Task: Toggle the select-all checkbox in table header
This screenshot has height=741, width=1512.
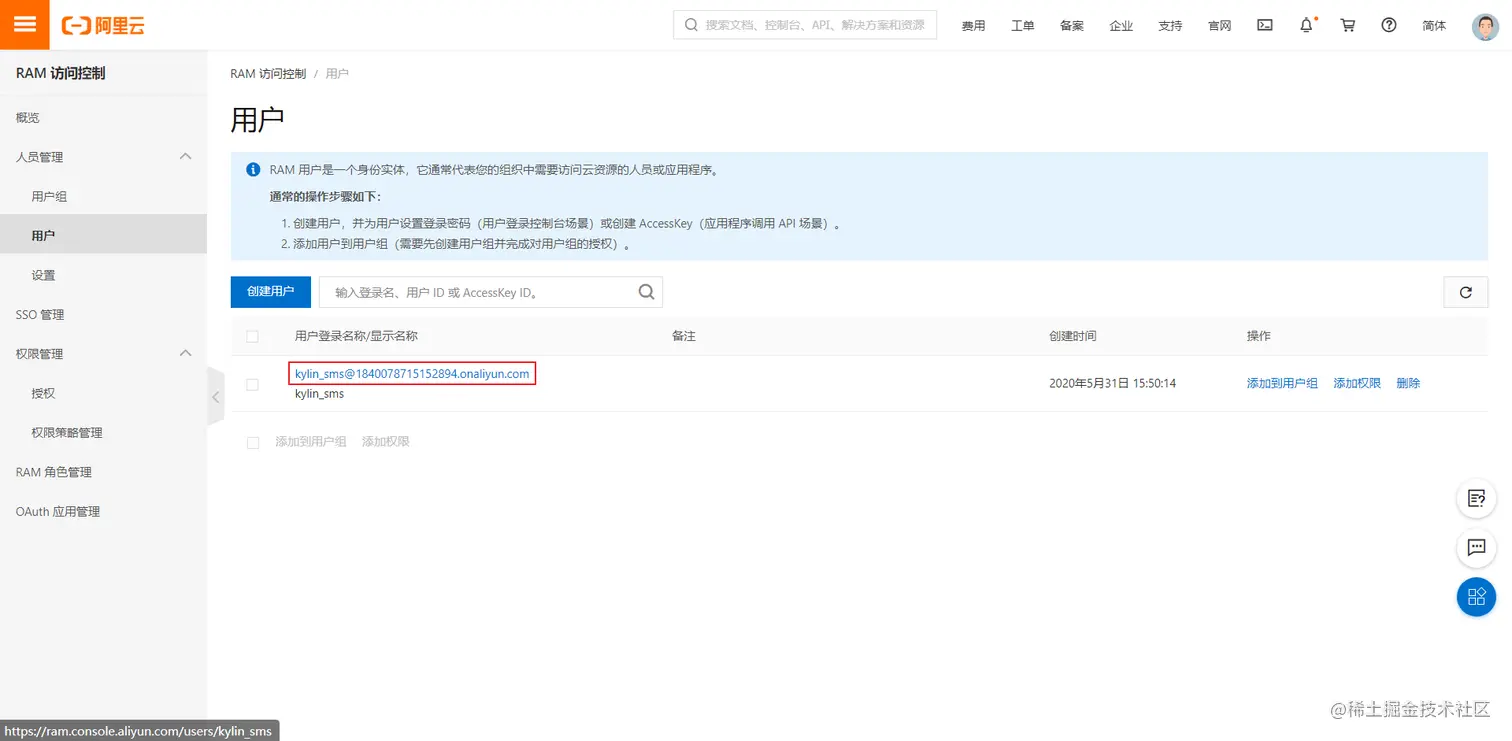Action: coord(252,336)
